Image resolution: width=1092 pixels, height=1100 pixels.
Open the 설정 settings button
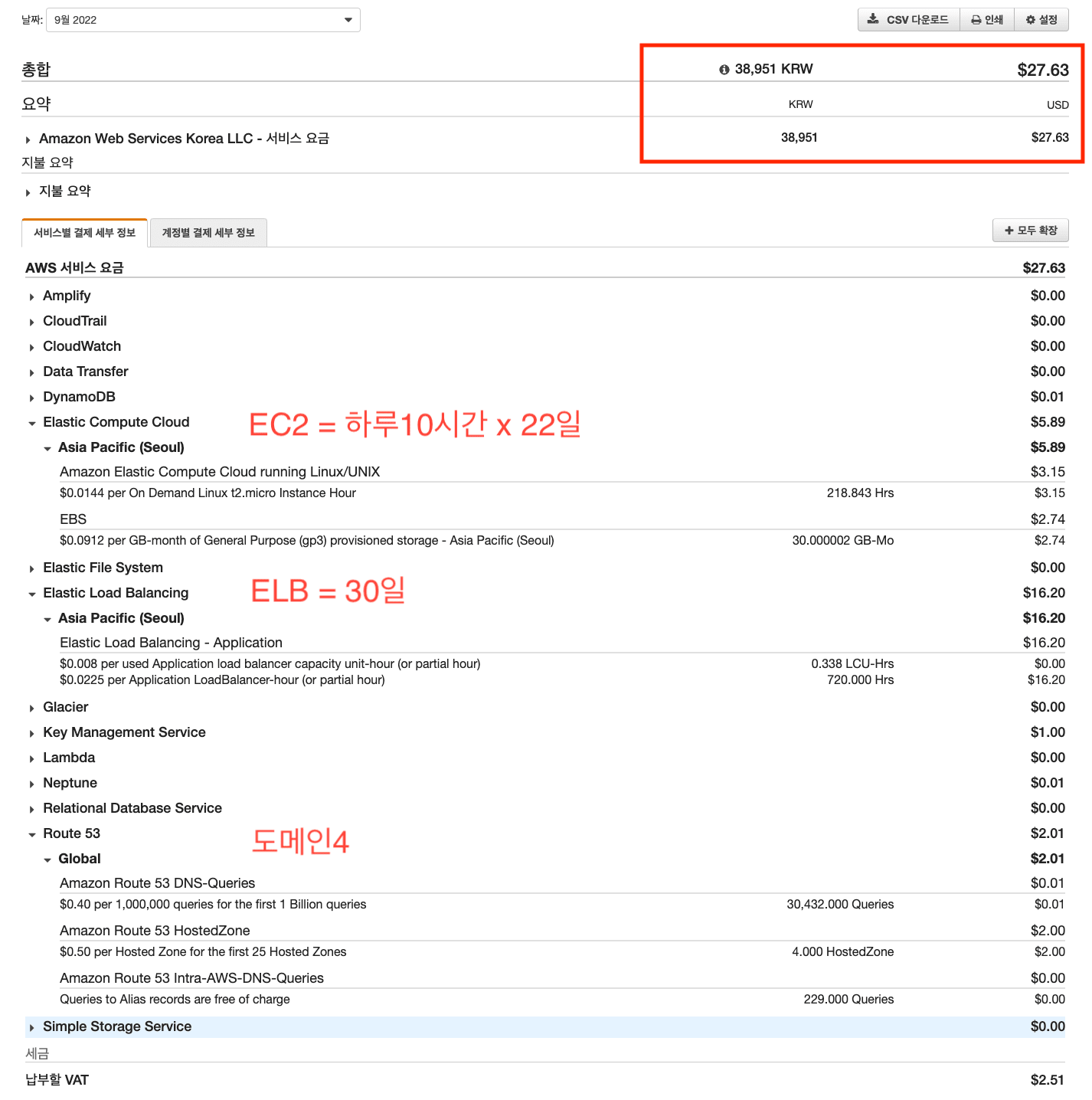coord(1041,20)
